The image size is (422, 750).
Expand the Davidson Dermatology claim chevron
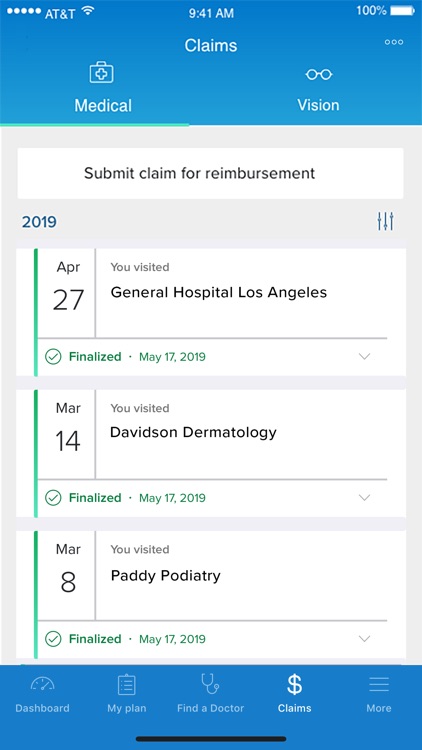365,497
